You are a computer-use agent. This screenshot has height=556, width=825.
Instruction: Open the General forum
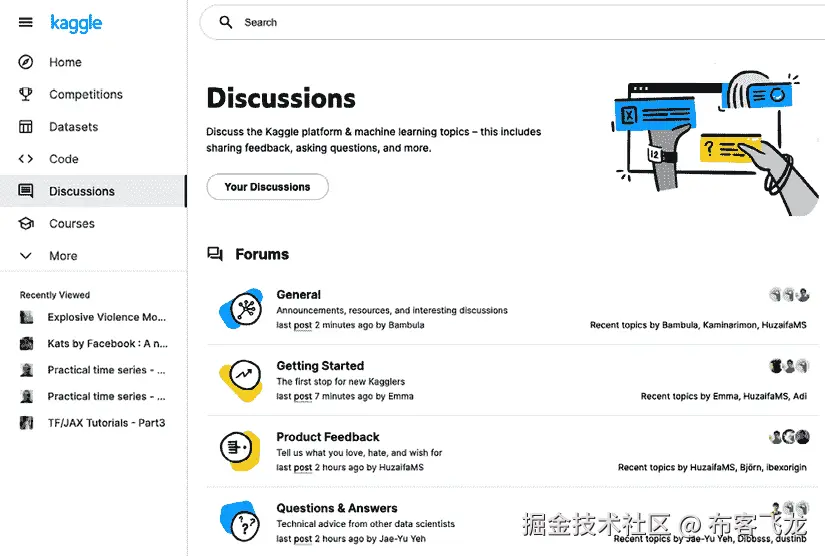coord(298,295)
